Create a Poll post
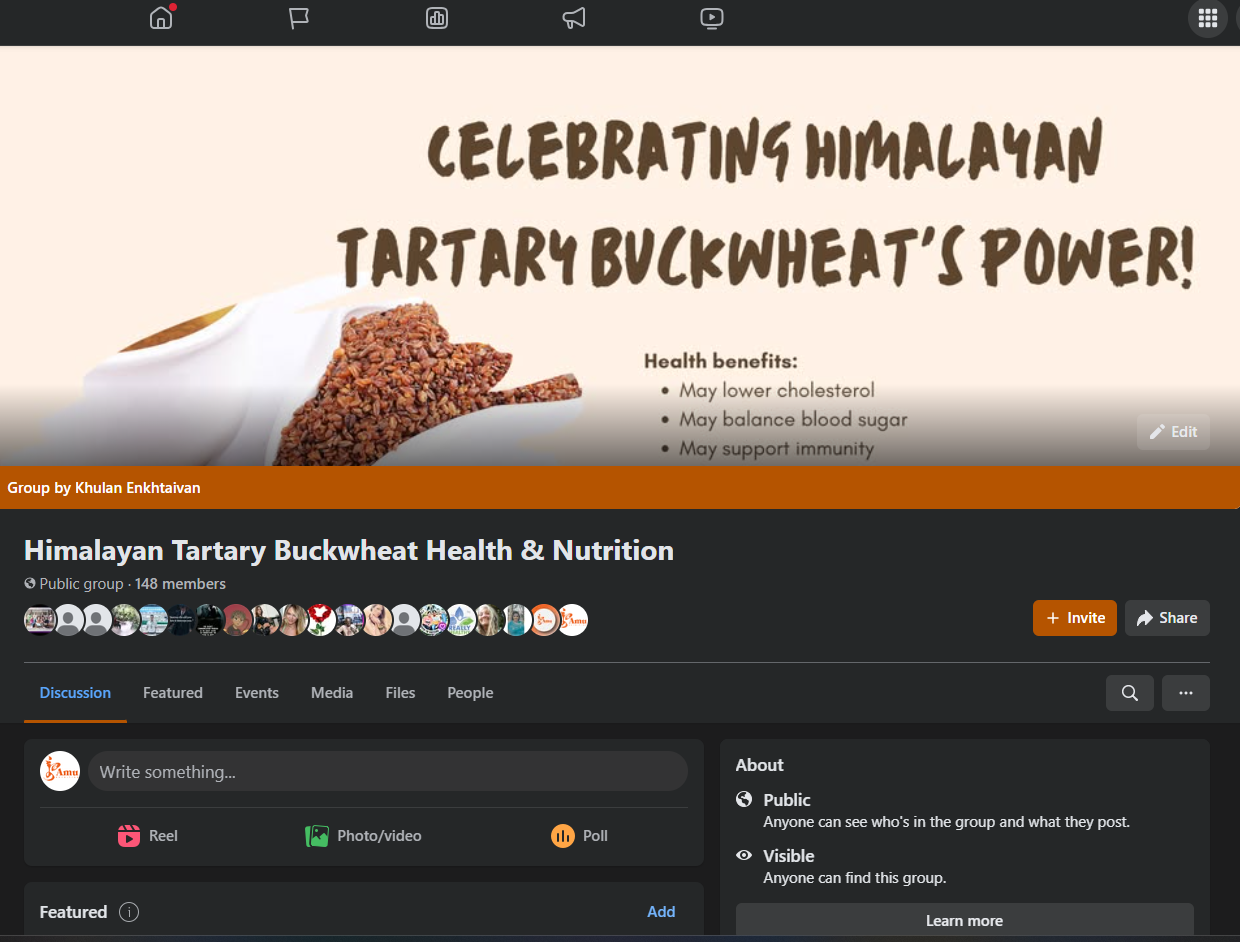1240x942 pixels. 580,836
